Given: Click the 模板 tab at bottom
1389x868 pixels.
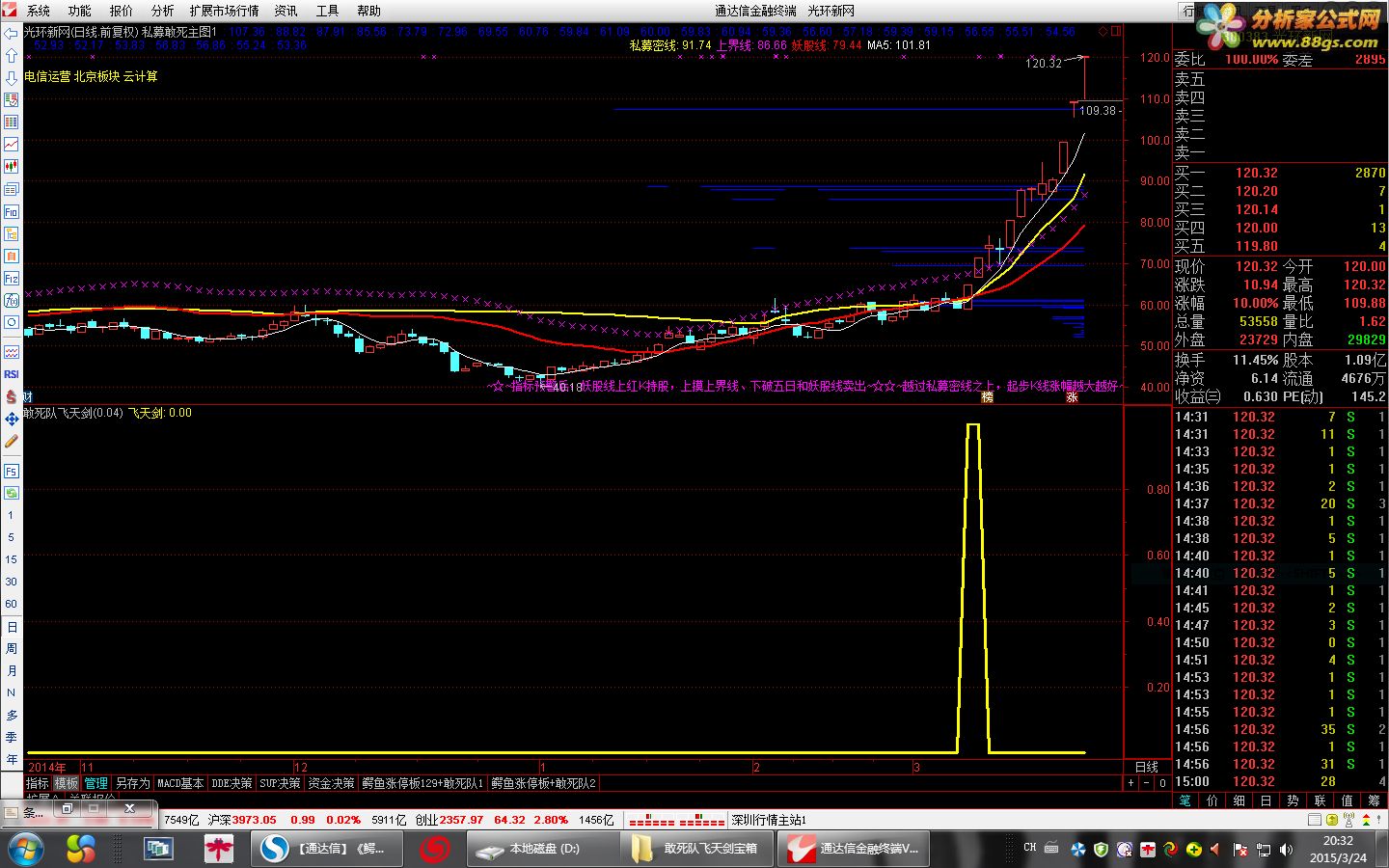Looking at the screenshot, I should coord(67,784).
